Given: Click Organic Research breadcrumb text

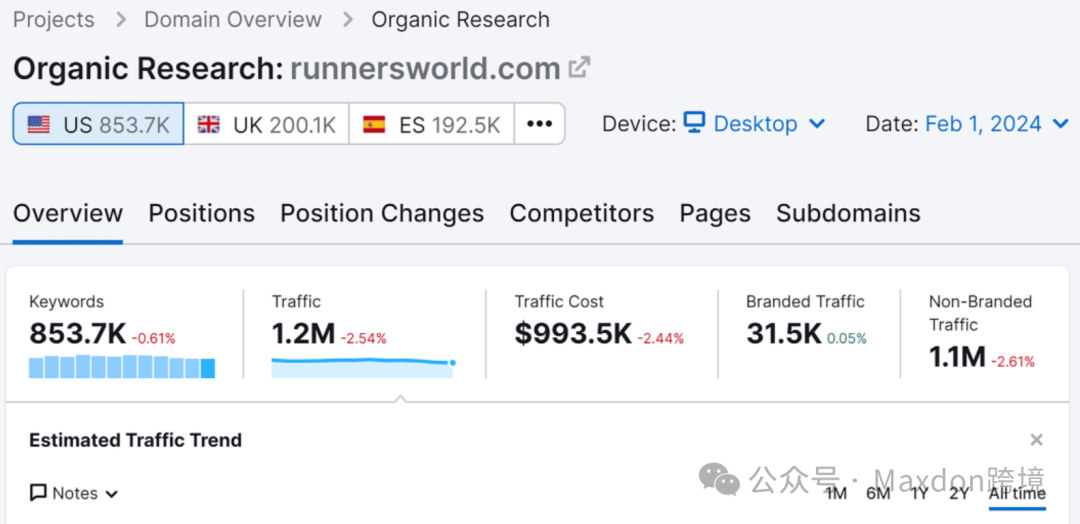Looking at the screenshot, I should (x=461, y=19).
